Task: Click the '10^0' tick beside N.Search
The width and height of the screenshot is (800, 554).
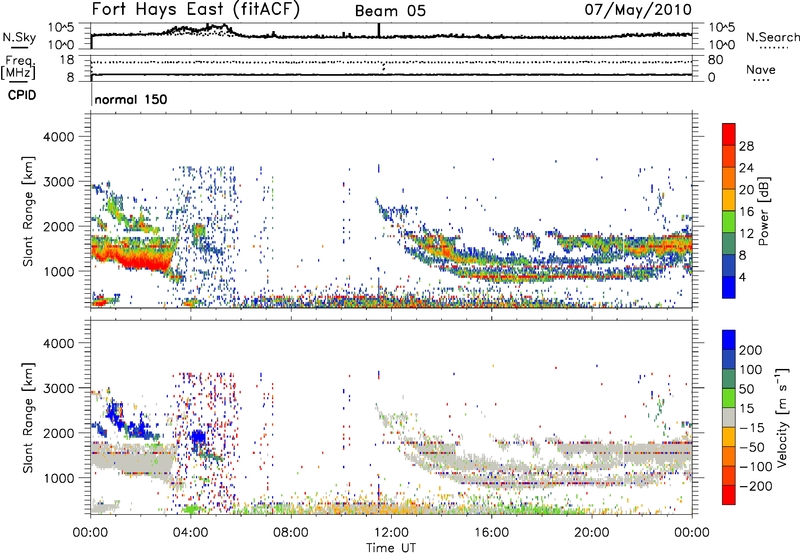Action: point(722,45)
